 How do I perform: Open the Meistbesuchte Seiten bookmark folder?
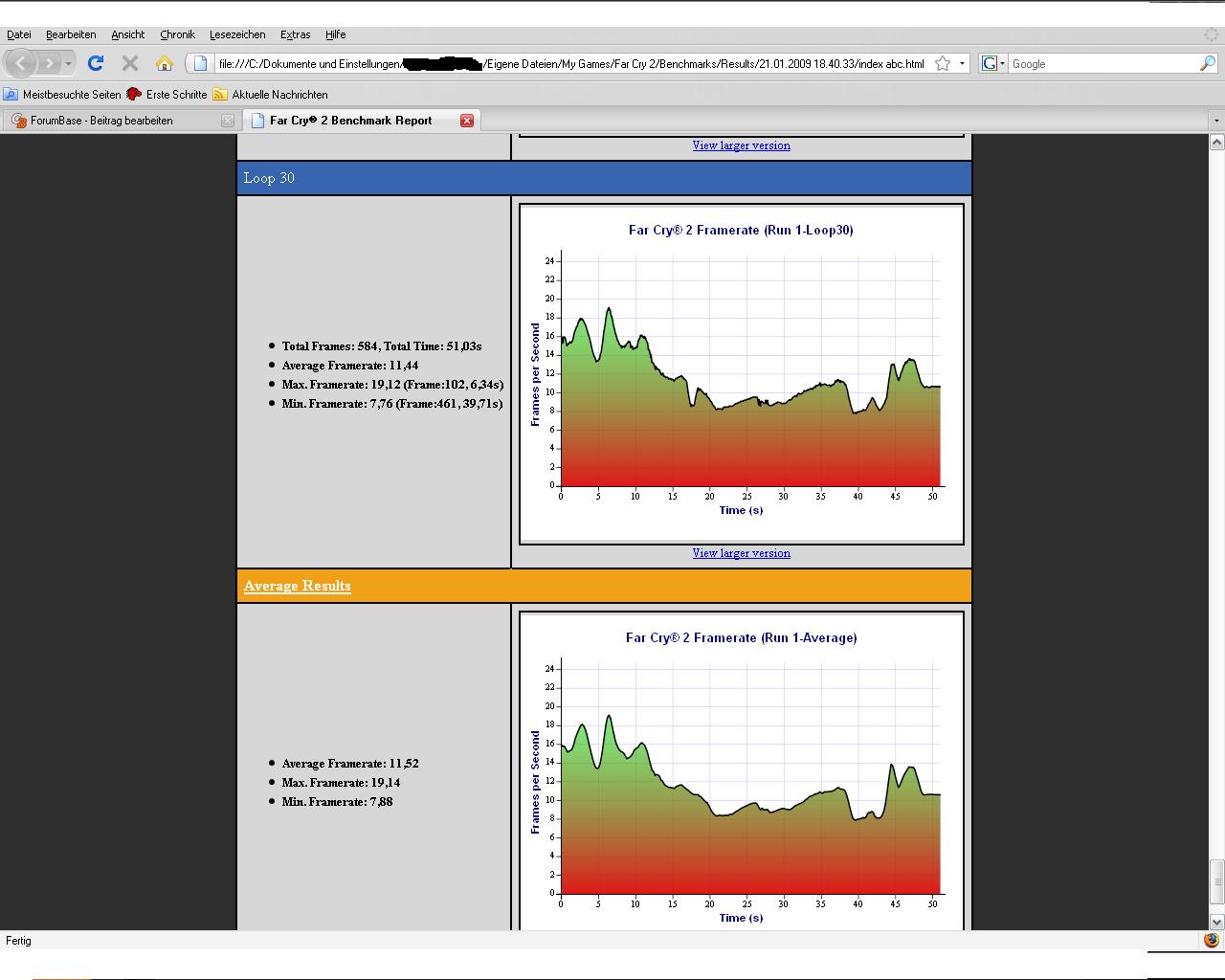pyautogui.click(x=64, y=95)
